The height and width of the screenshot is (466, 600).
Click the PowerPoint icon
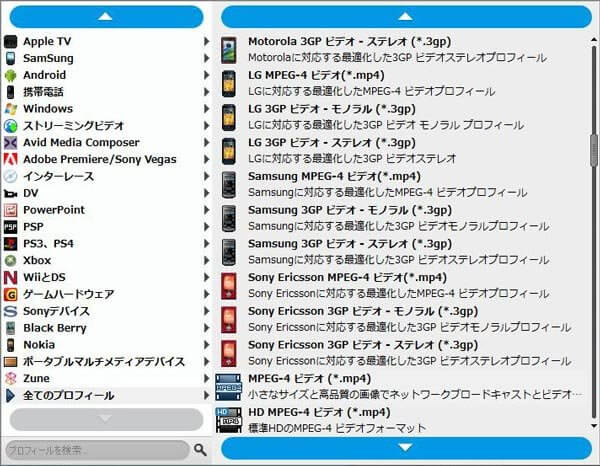[11, 210]
